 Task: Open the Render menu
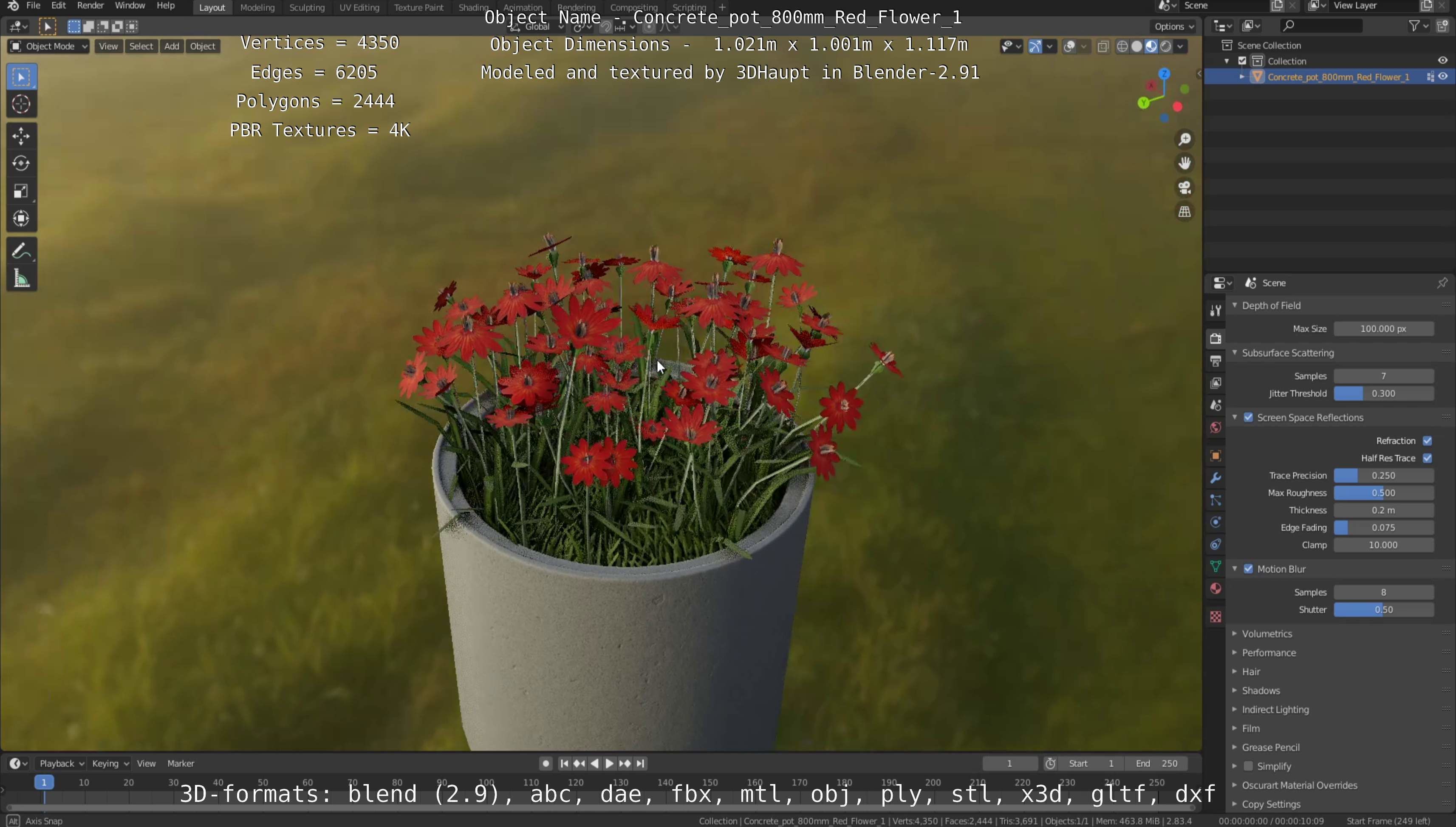point(90,6)
